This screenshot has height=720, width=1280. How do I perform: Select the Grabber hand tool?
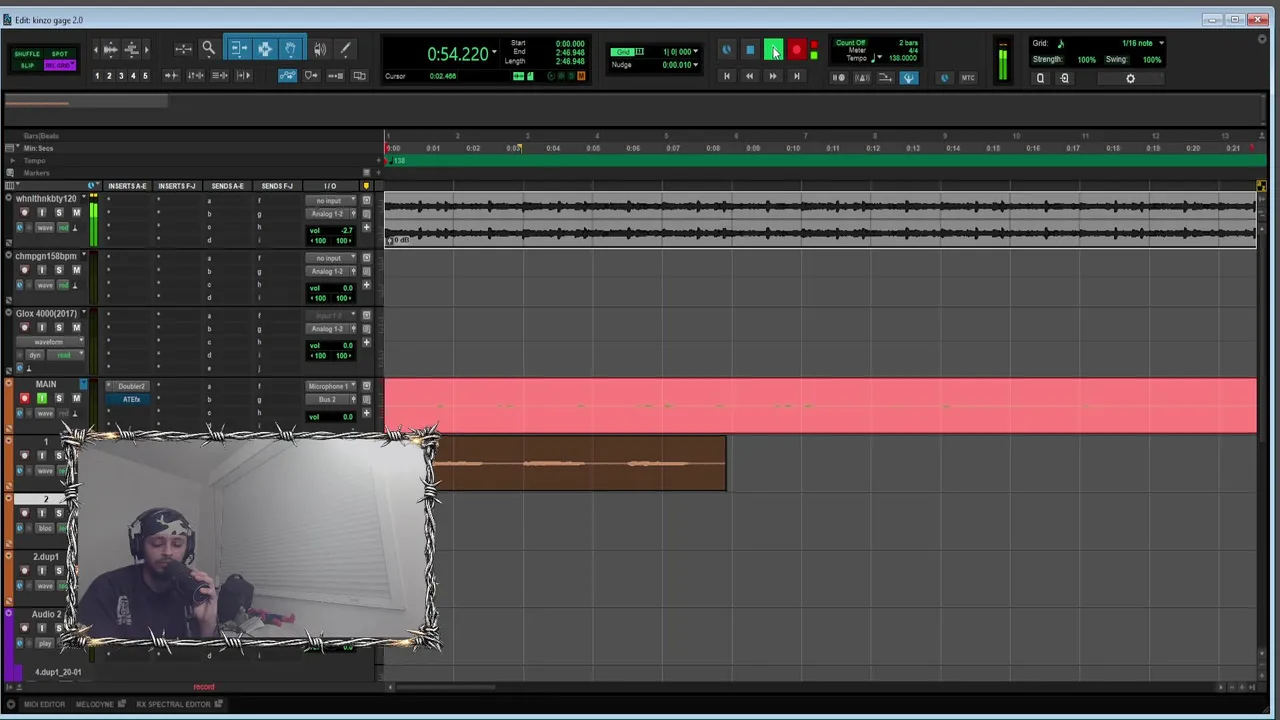point(290,49)
